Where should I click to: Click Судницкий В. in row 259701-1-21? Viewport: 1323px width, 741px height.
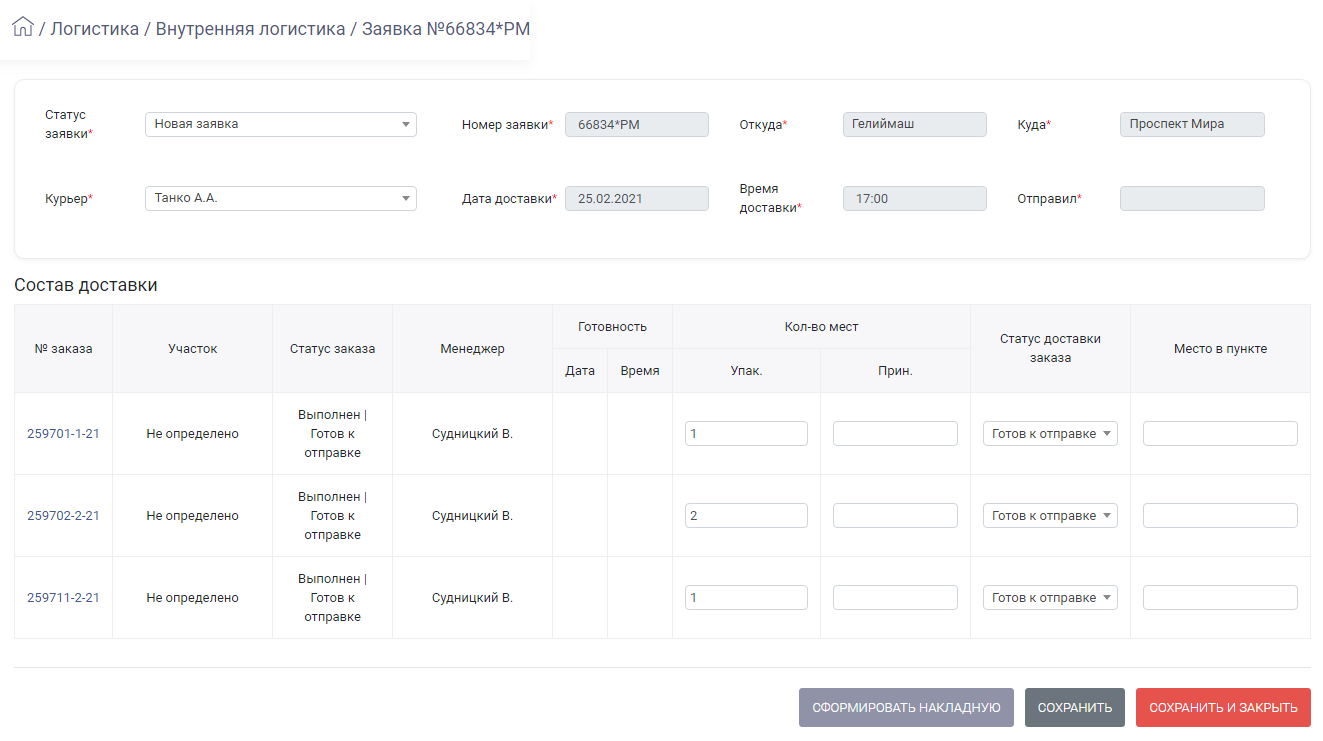[472, 434]
